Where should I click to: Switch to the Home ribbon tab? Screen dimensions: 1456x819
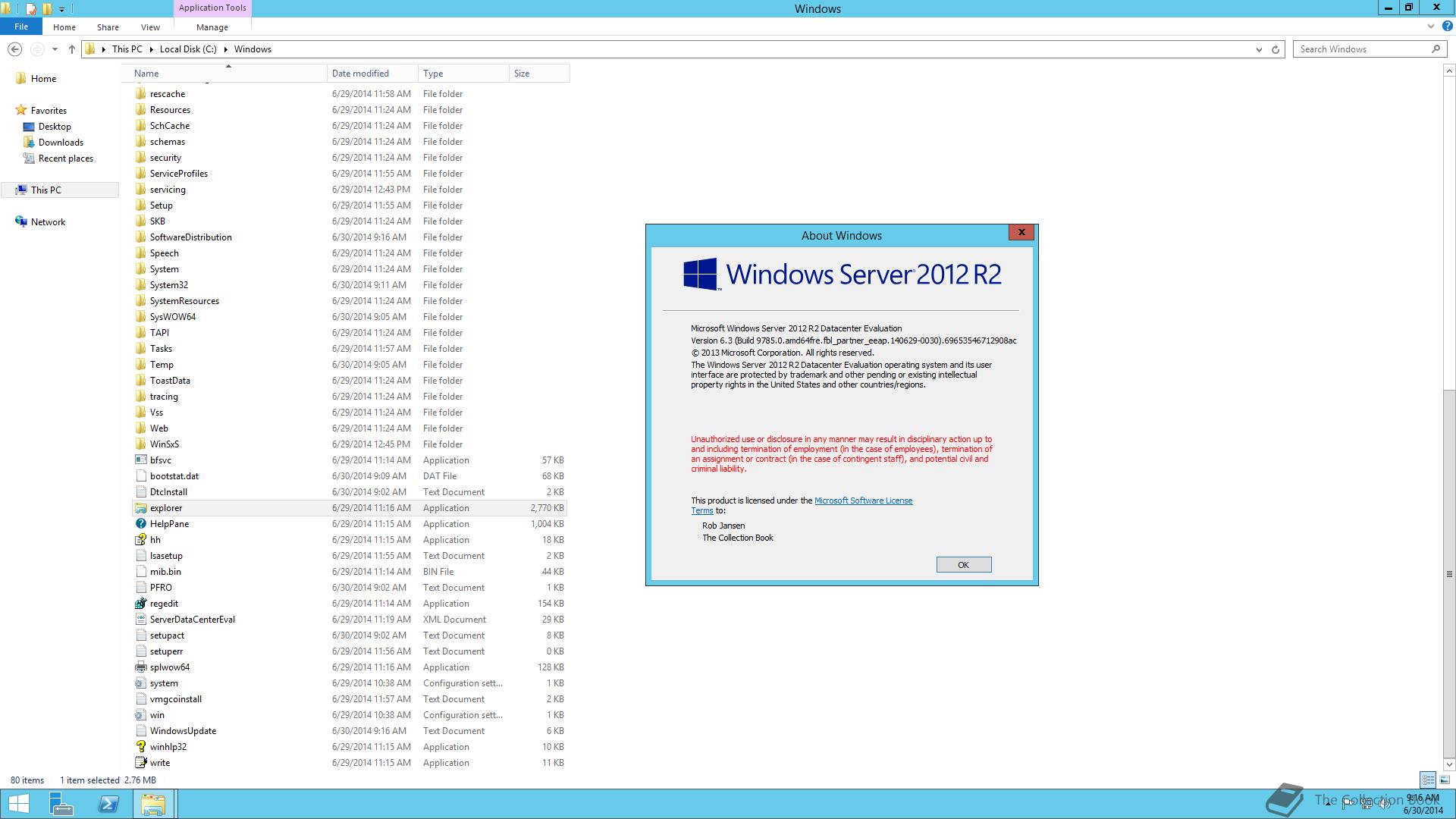click(64, 27)
